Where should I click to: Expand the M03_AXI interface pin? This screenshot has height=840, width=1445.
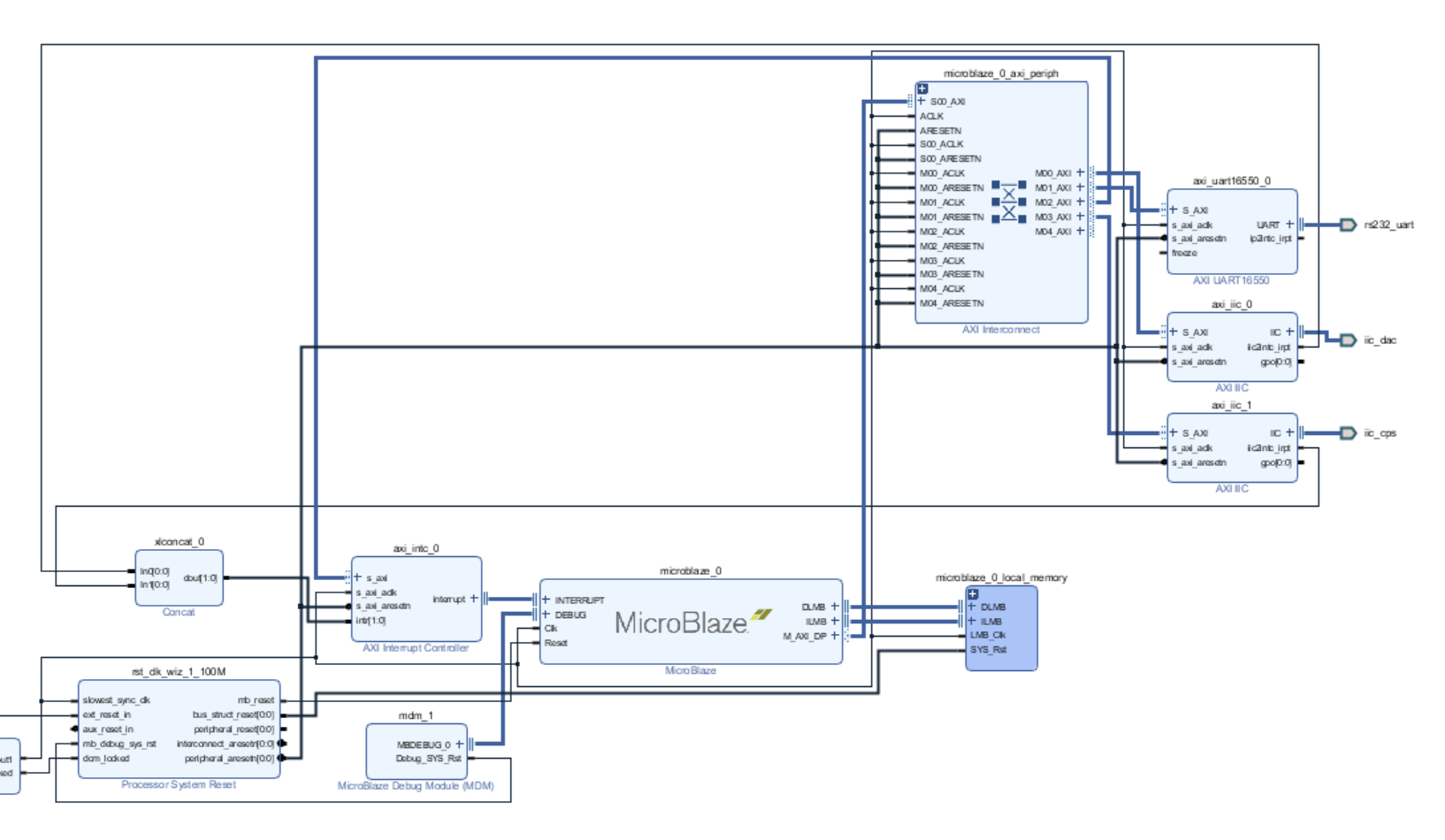pos(1080,217)
